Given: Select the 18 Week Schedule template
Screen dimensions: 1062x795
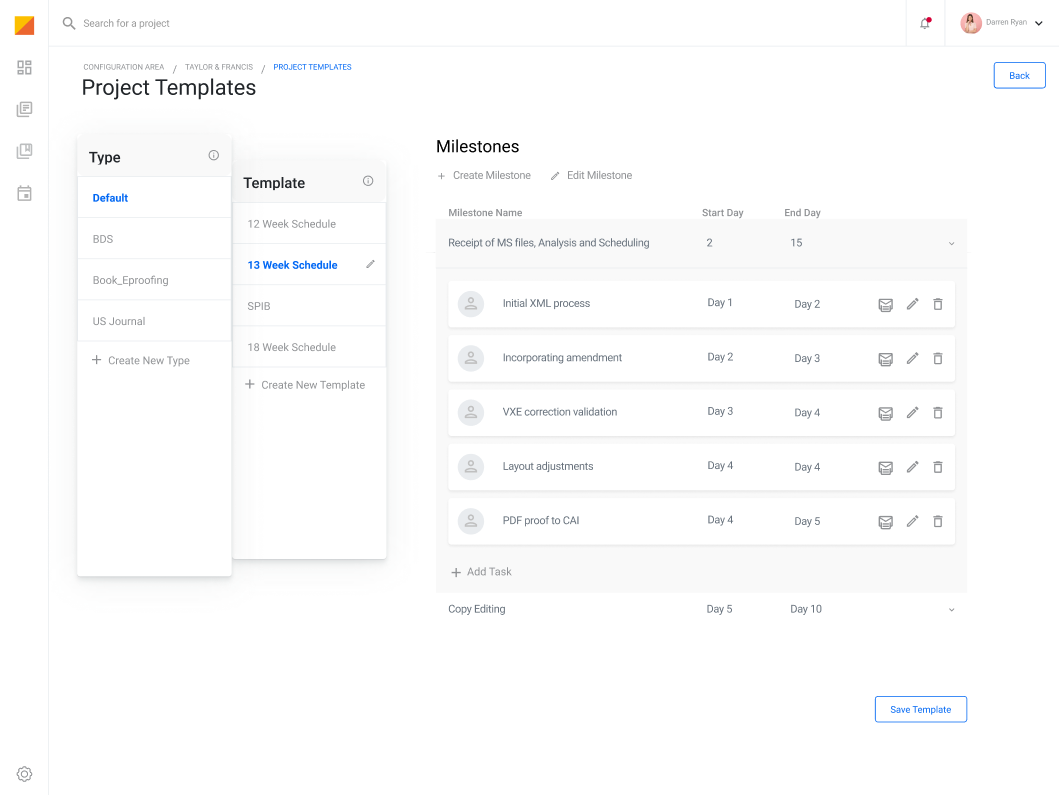Looking at the screenshot, I should pos(291,347).
